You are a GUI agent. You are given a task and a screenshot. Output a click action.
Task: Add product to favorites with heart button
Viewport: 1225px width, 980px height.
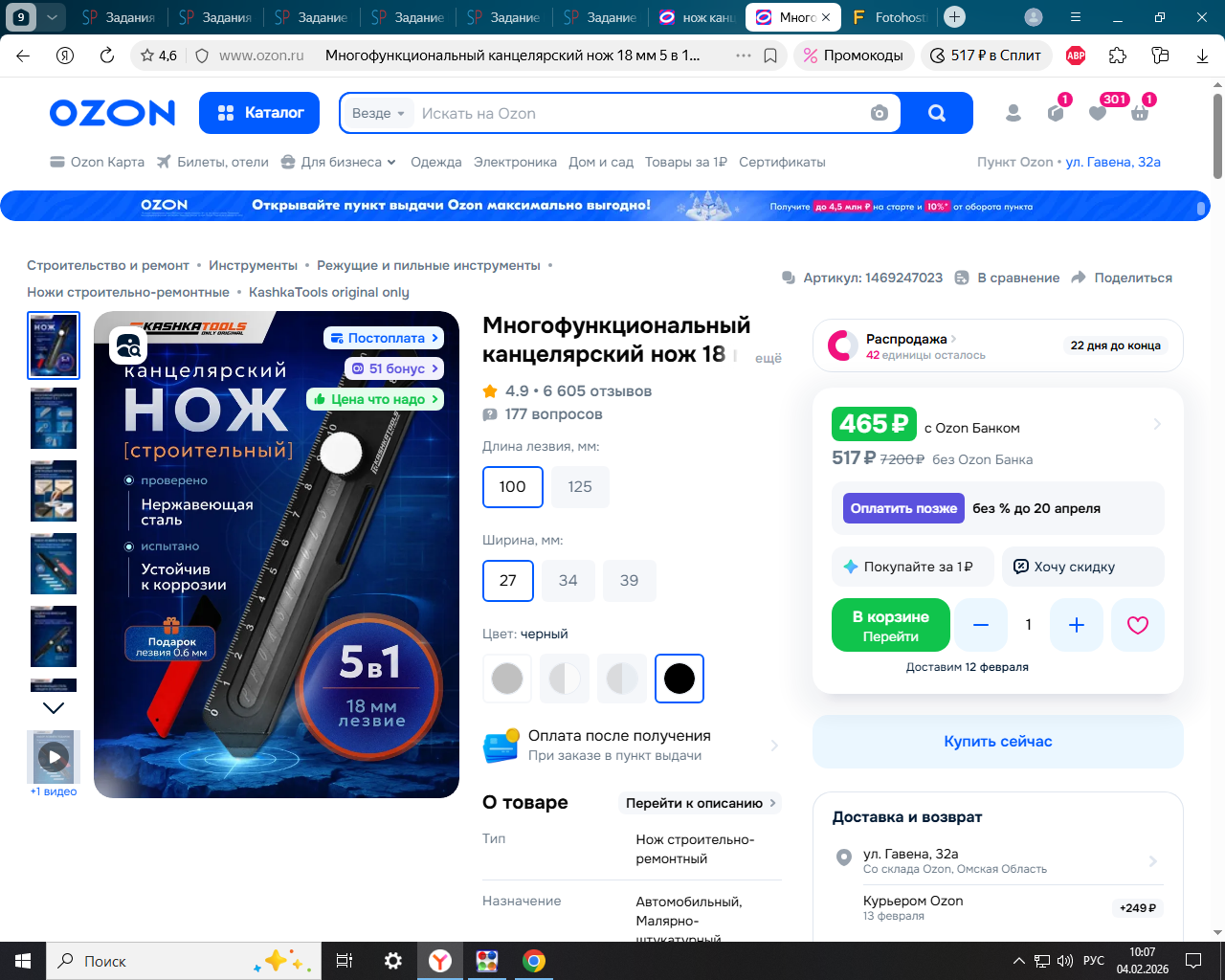pyautogui.click(x=1138, y=625)
